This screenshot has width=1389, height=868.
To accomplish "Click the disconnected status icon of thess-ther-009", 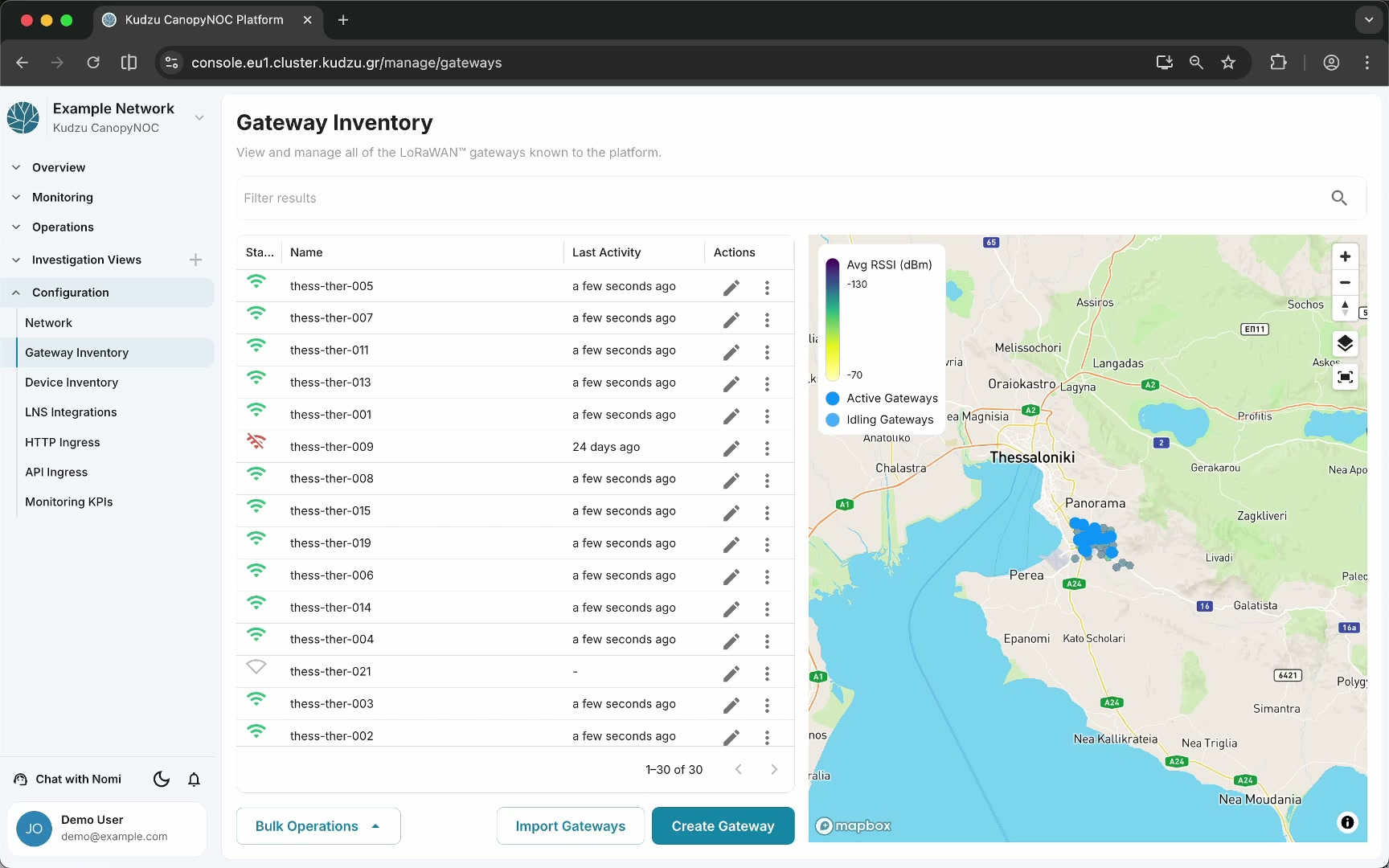I will [256, 441].
